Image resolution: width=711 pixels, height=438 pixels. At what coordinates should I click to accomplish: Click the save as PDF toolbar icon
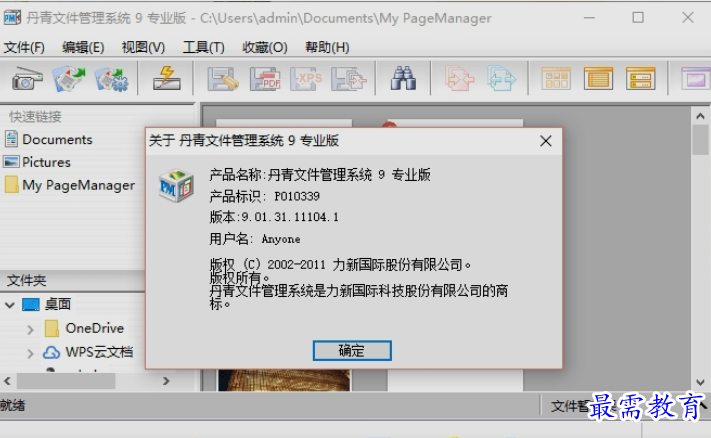265,79
